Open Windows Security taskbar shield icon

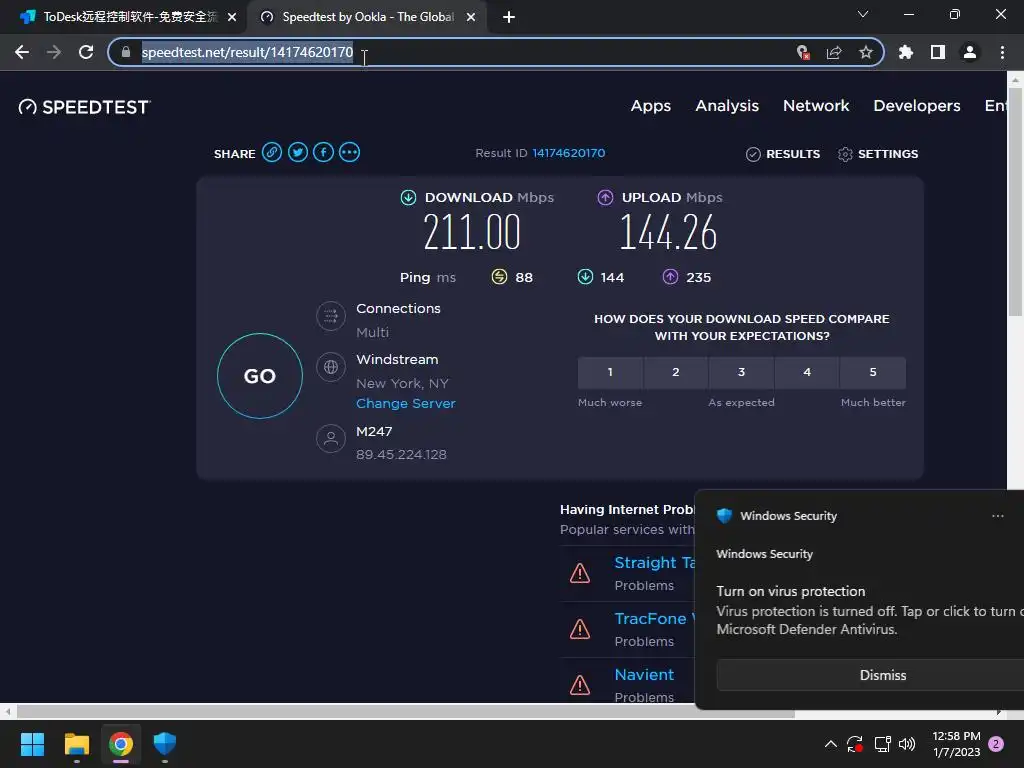point(165,744)
